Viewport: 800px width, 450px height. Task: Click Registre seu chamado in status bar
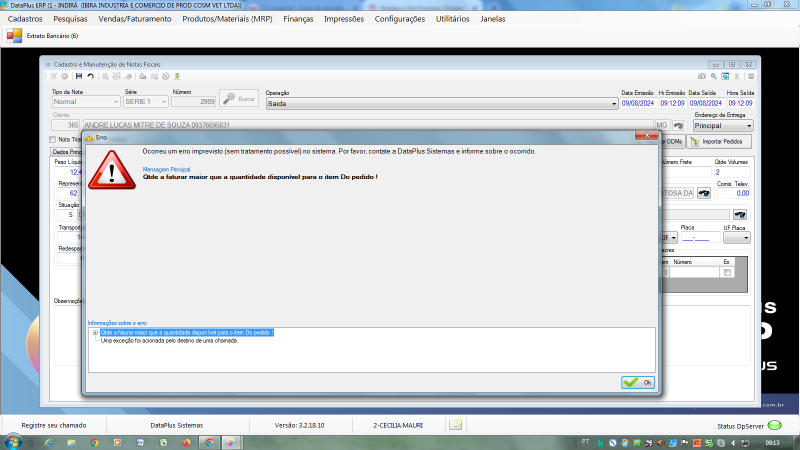coord(54,425)
